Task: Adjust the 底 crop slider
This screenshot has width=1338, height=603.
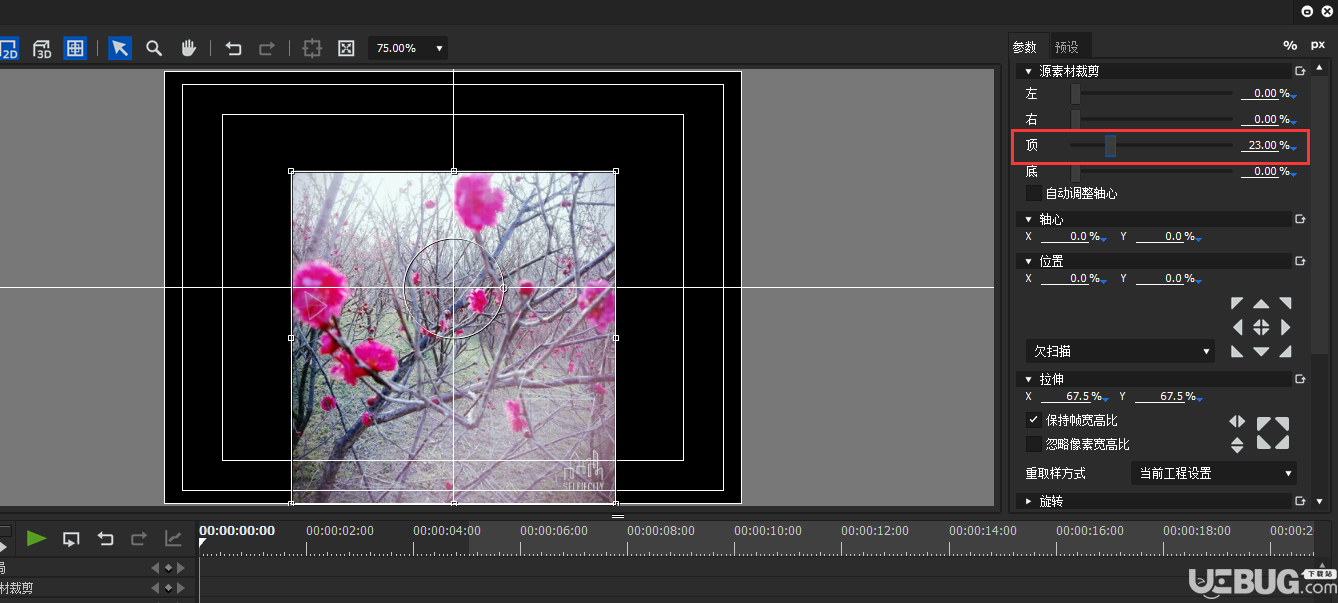Action: (x=1151, y=172)
